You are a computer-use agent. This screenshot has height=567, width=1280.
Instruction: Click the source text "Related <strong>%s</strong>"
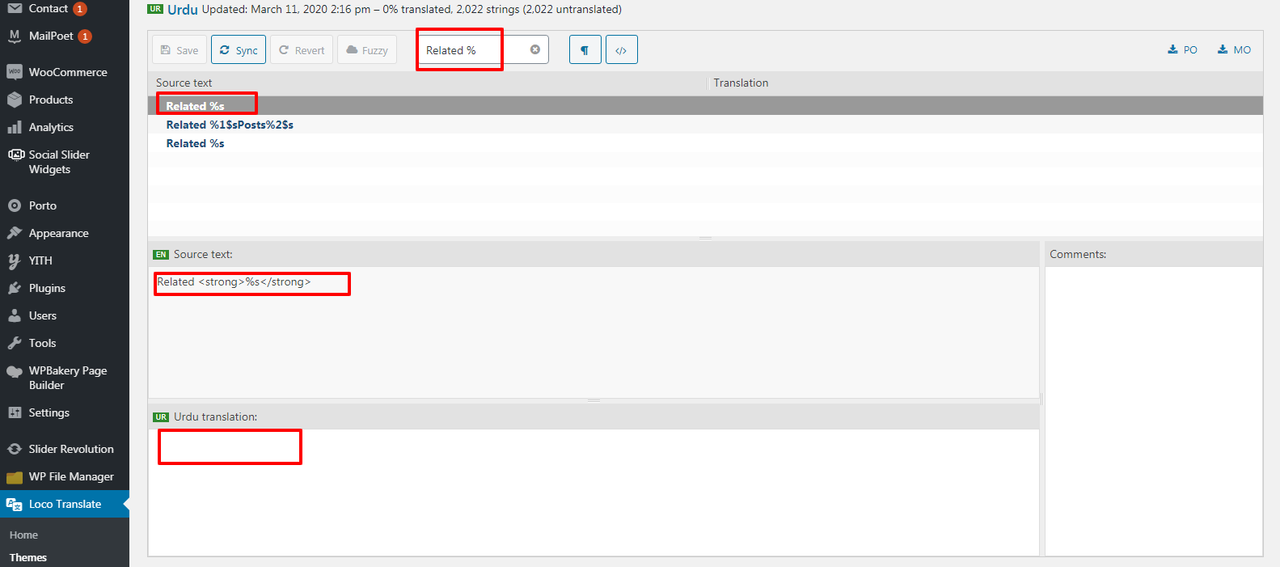click(234, 282)
